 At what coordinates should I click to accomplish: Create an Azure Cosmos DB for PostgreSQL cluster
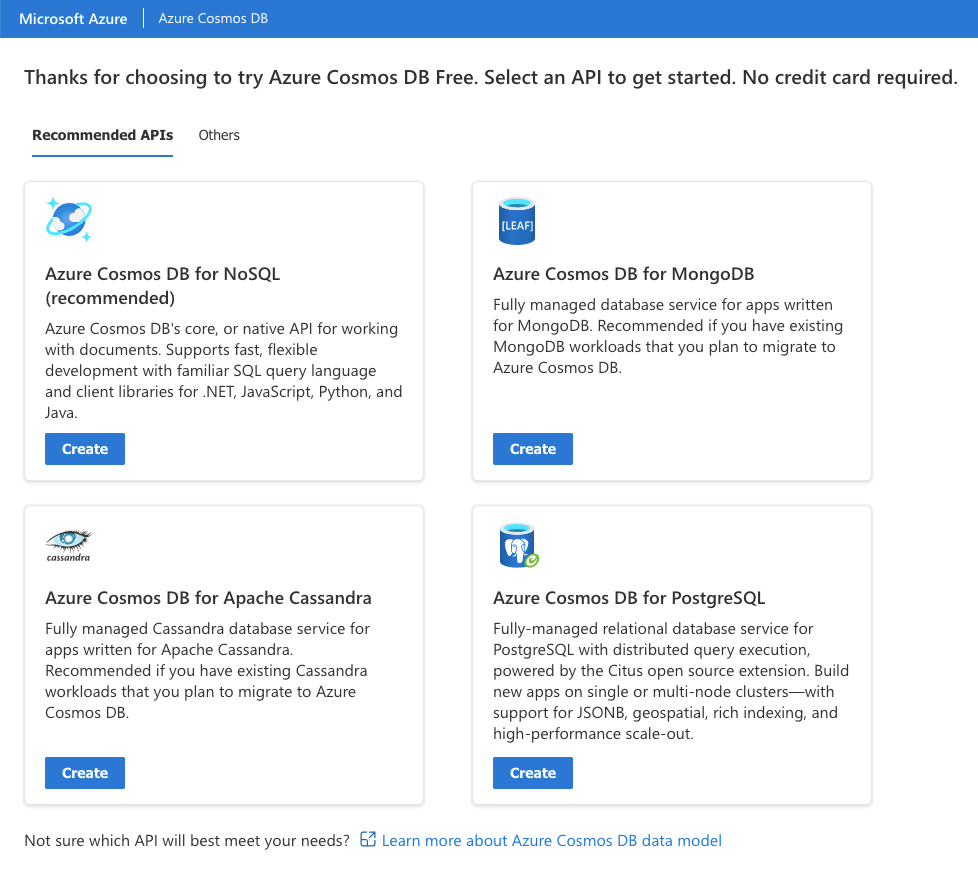[x=533, y=773]
